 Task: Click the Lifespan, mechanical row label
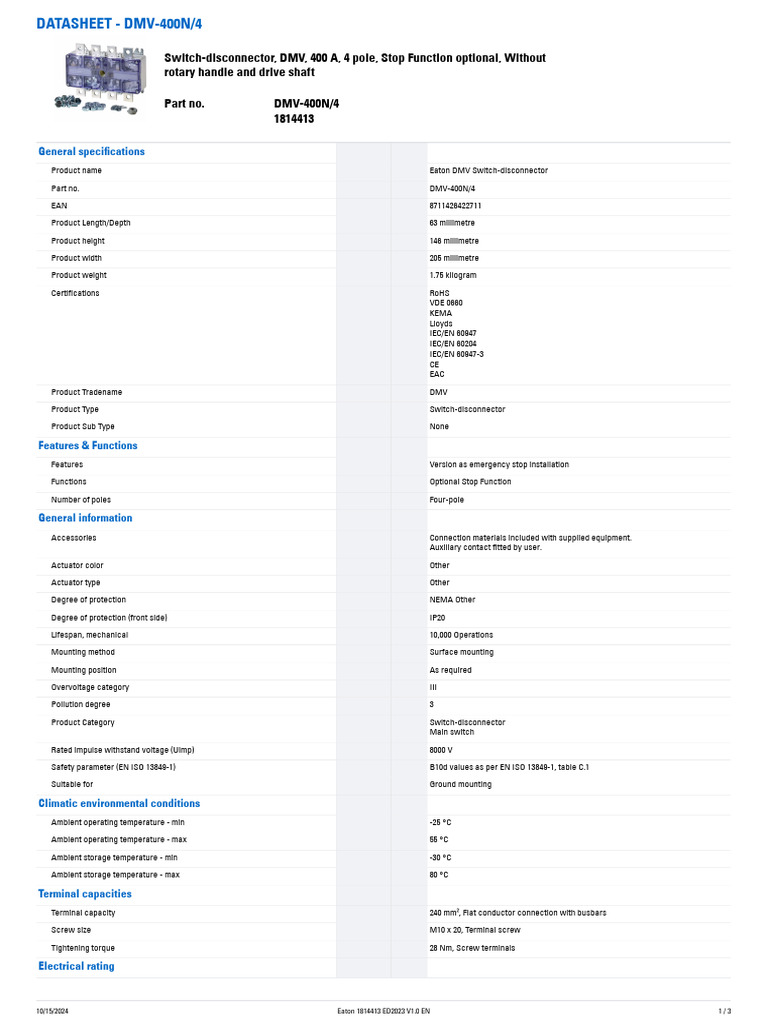click(89, 635)
